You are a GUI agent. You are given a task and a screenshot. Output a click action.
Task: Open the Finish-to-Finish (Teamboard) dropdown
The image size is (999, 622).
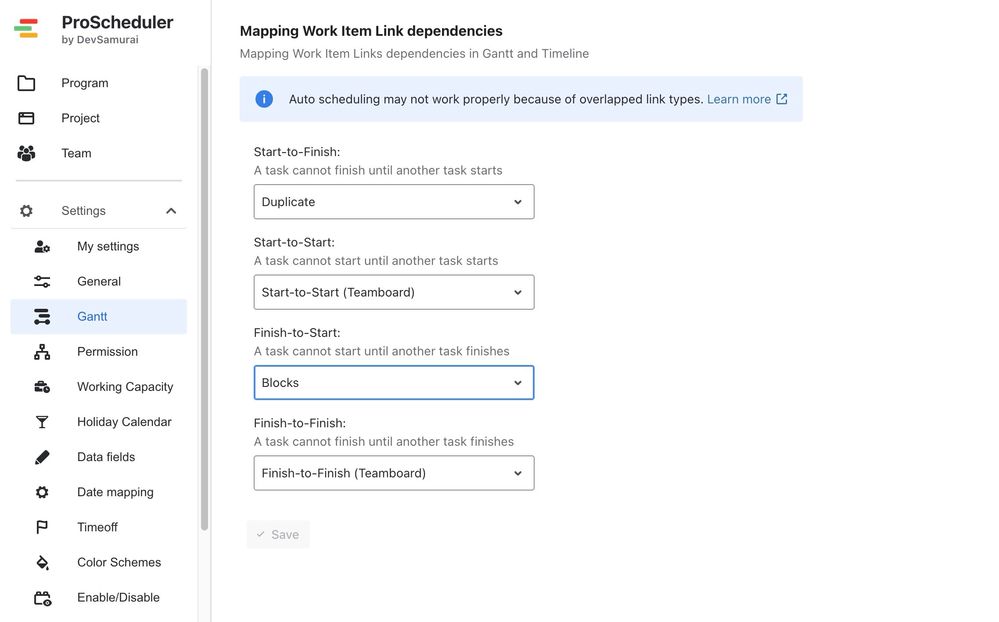394,471
